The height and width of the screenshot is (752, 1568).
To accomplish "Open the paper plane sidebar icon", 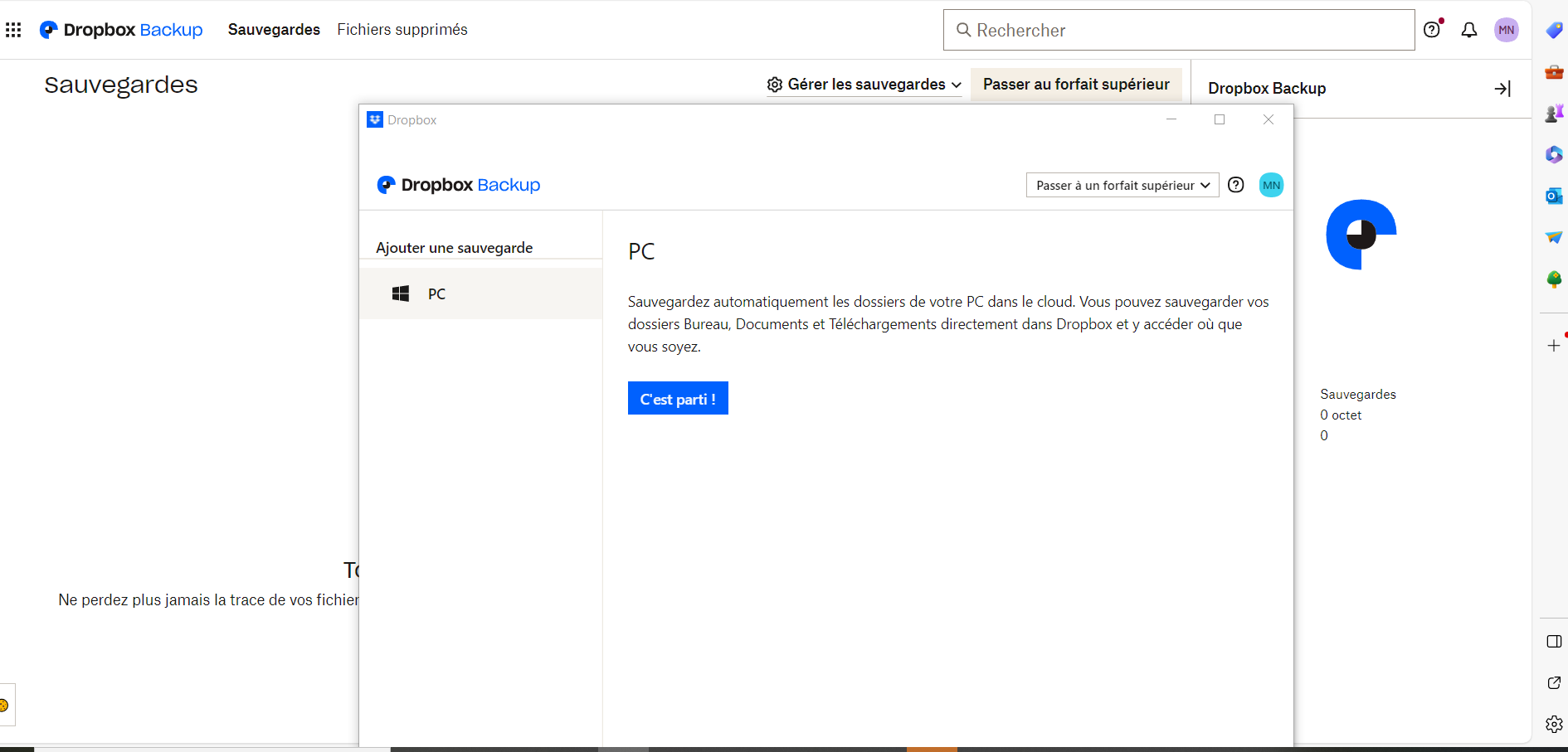I will [1554, 238].
